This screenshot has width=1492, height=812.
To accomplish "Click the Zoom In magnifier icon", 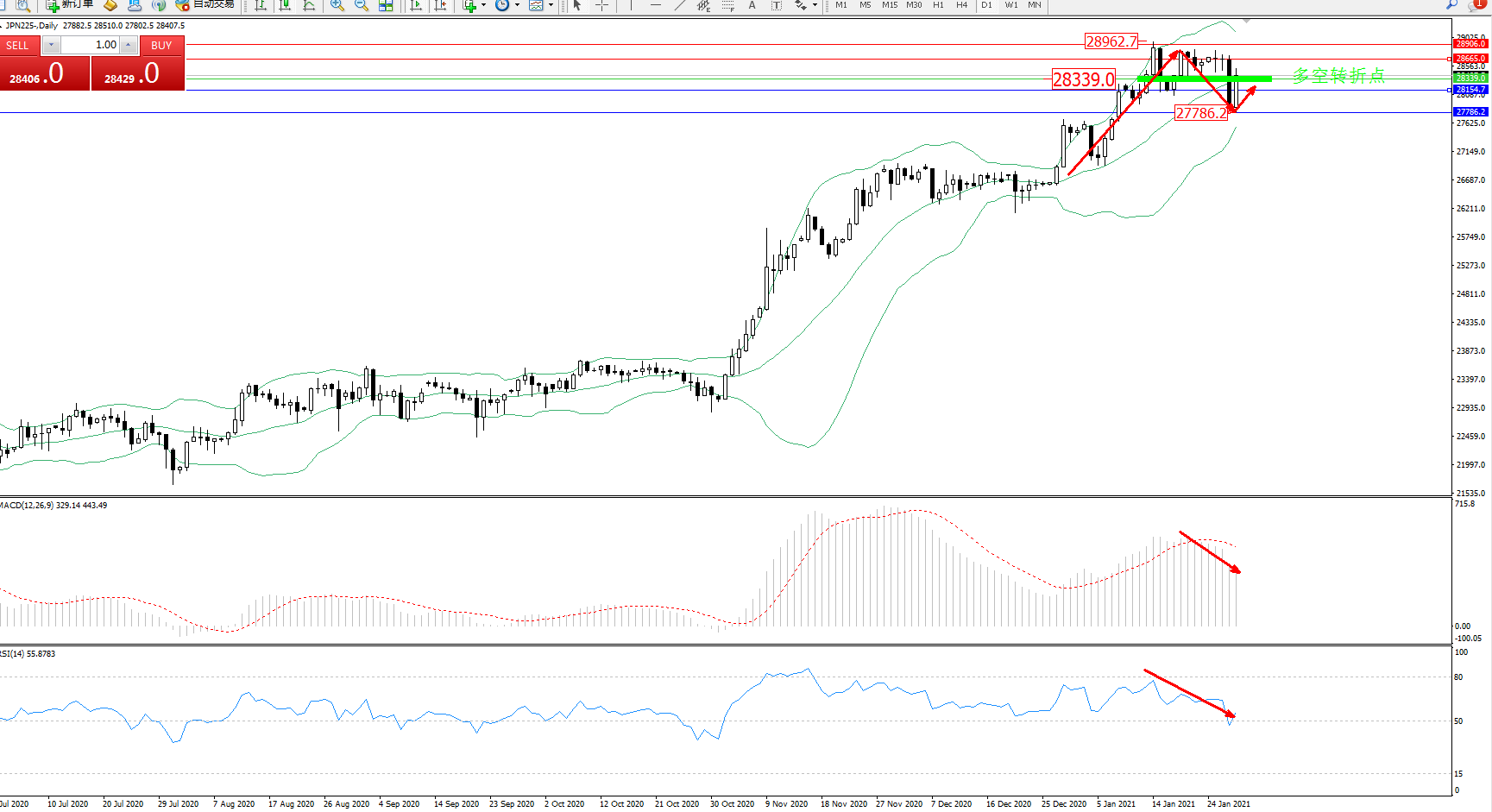I will pyautogui.click(x=337, y=5).
